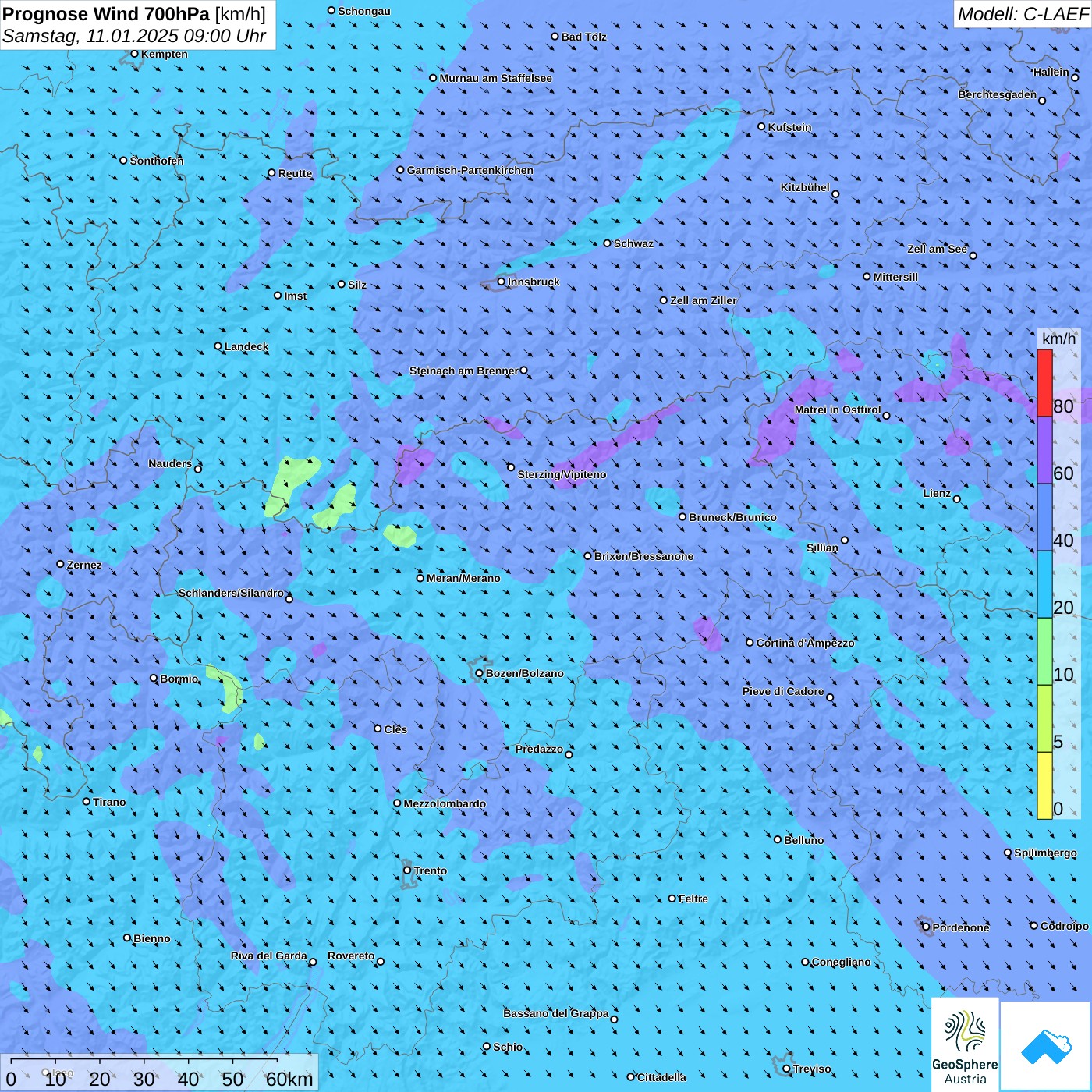The image size is (1092, 1092).
Task: Click the 'Pordenone' label
Action: 961,927
